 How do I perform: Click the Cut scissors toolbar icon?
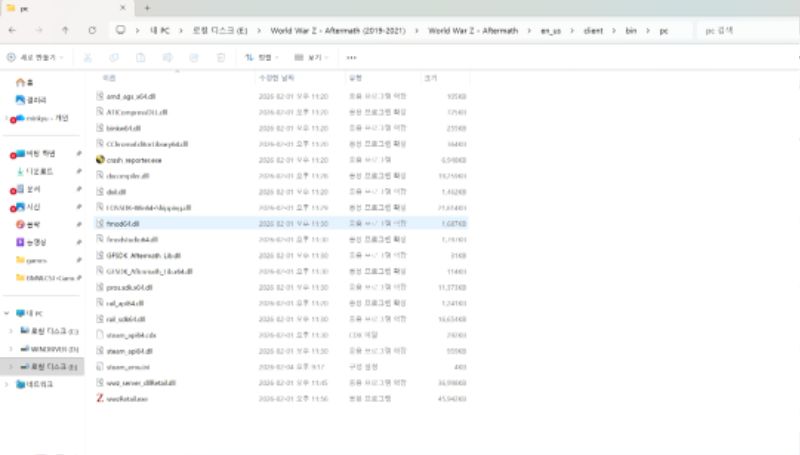pos(89,57)
